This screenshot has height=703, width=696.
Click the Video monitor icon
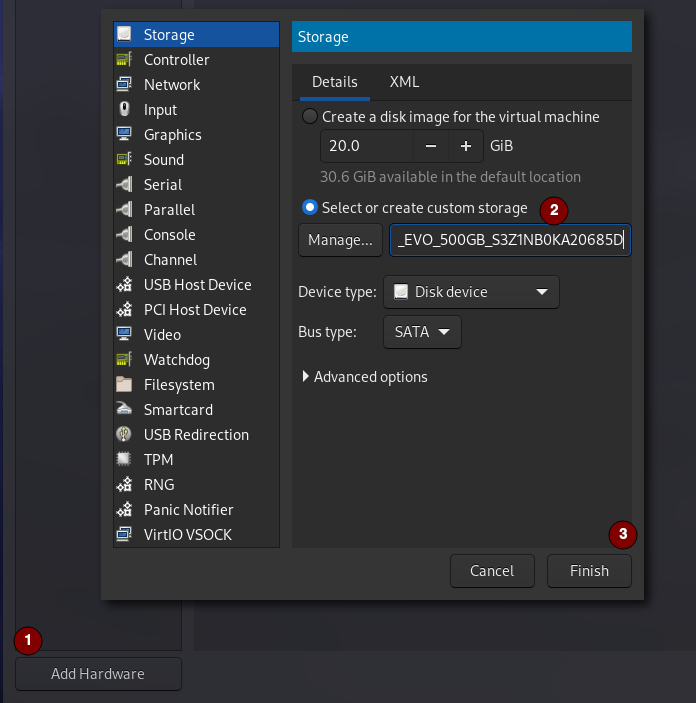click(x=124, y=334)
